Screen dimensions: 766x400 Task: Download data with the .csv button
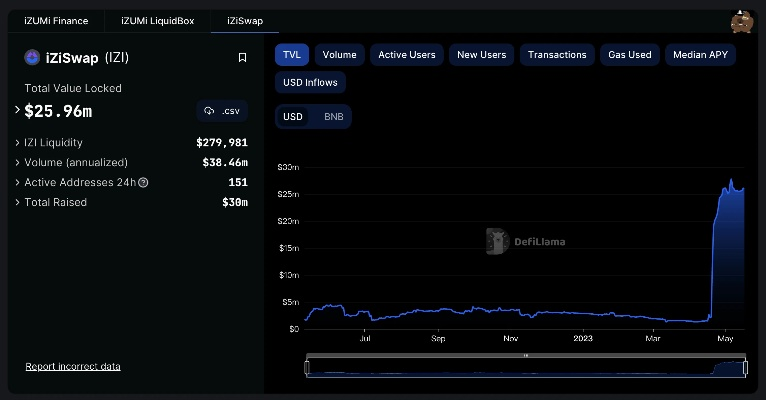pos(222,111)
